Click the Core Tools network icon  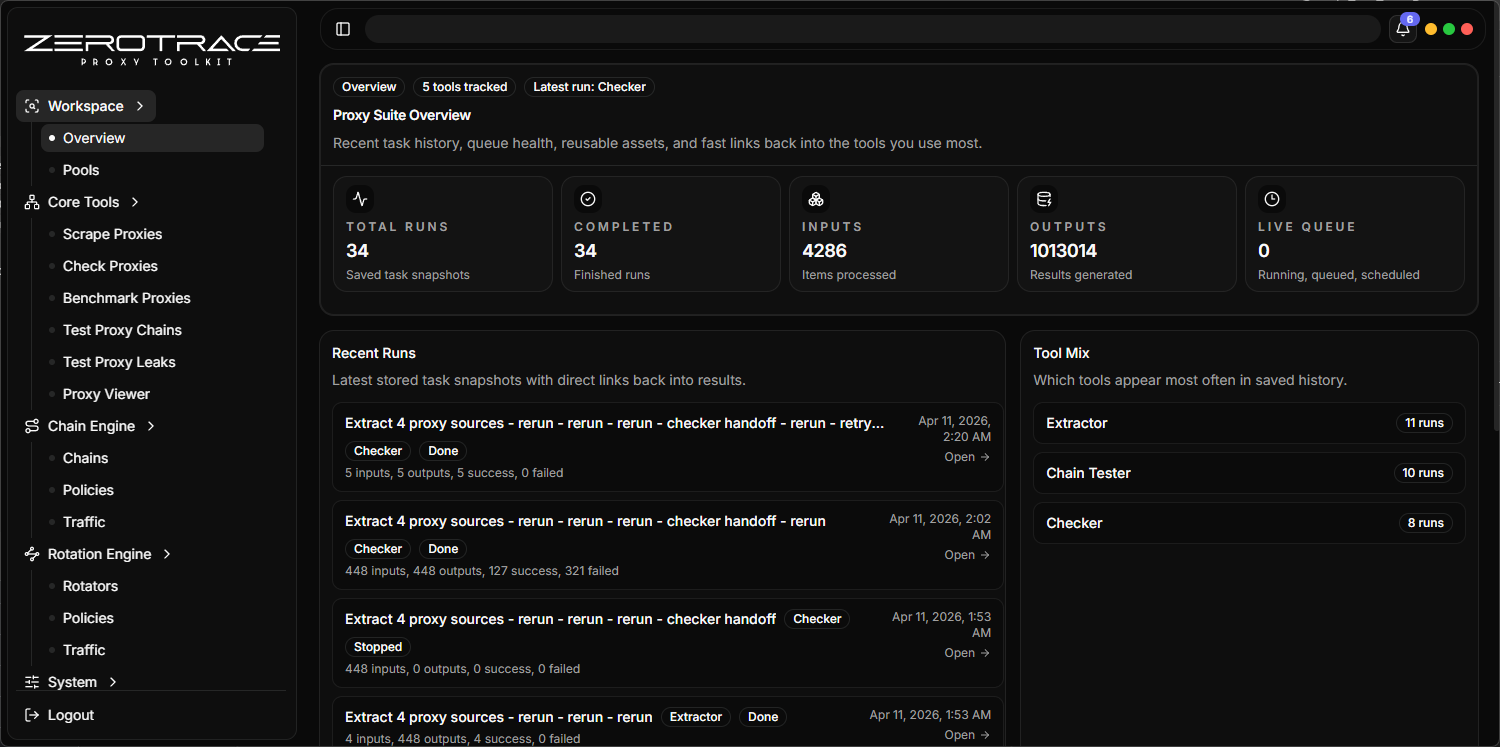pos(31,201)
